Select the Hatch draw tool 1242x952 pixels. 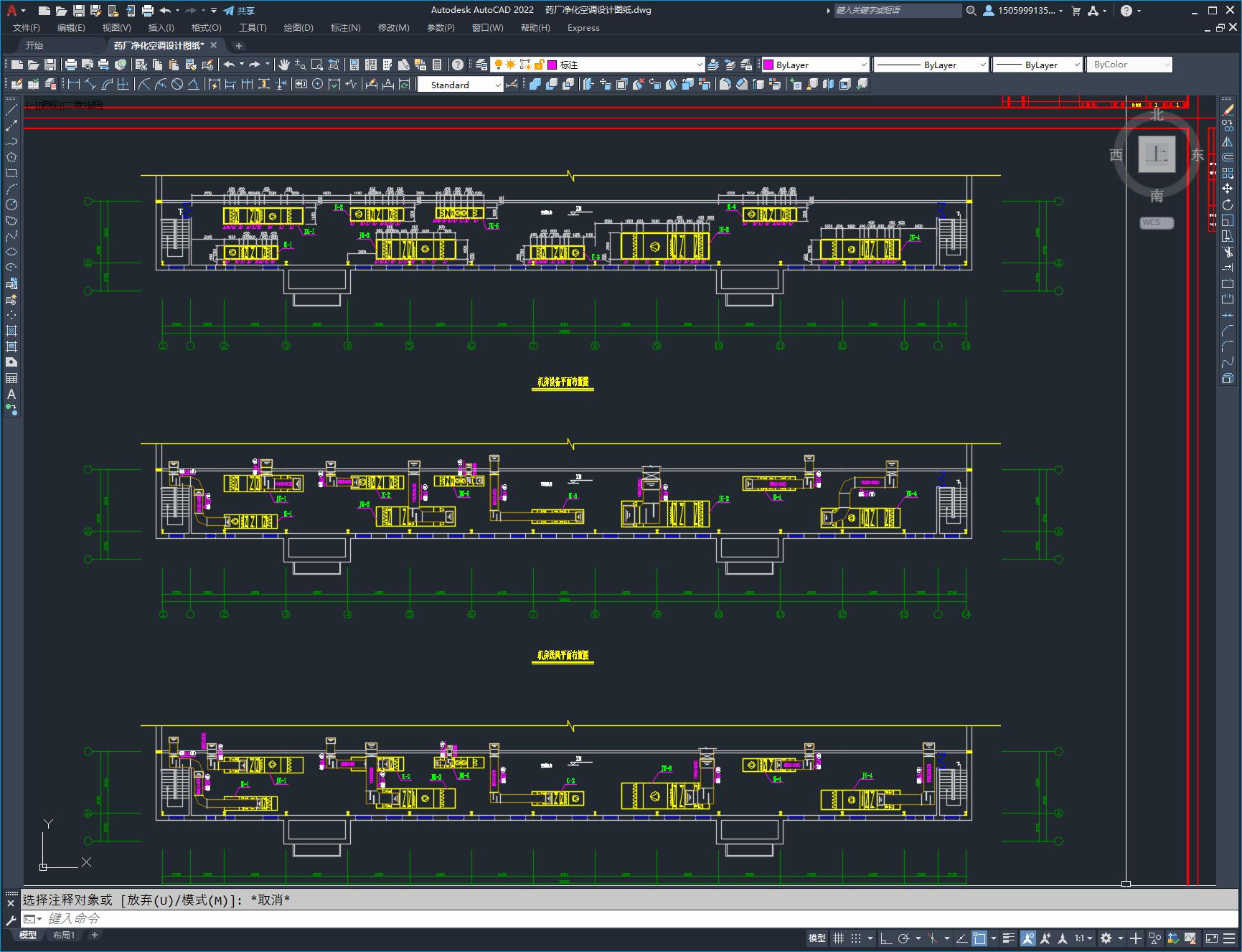tap(11, 331)
